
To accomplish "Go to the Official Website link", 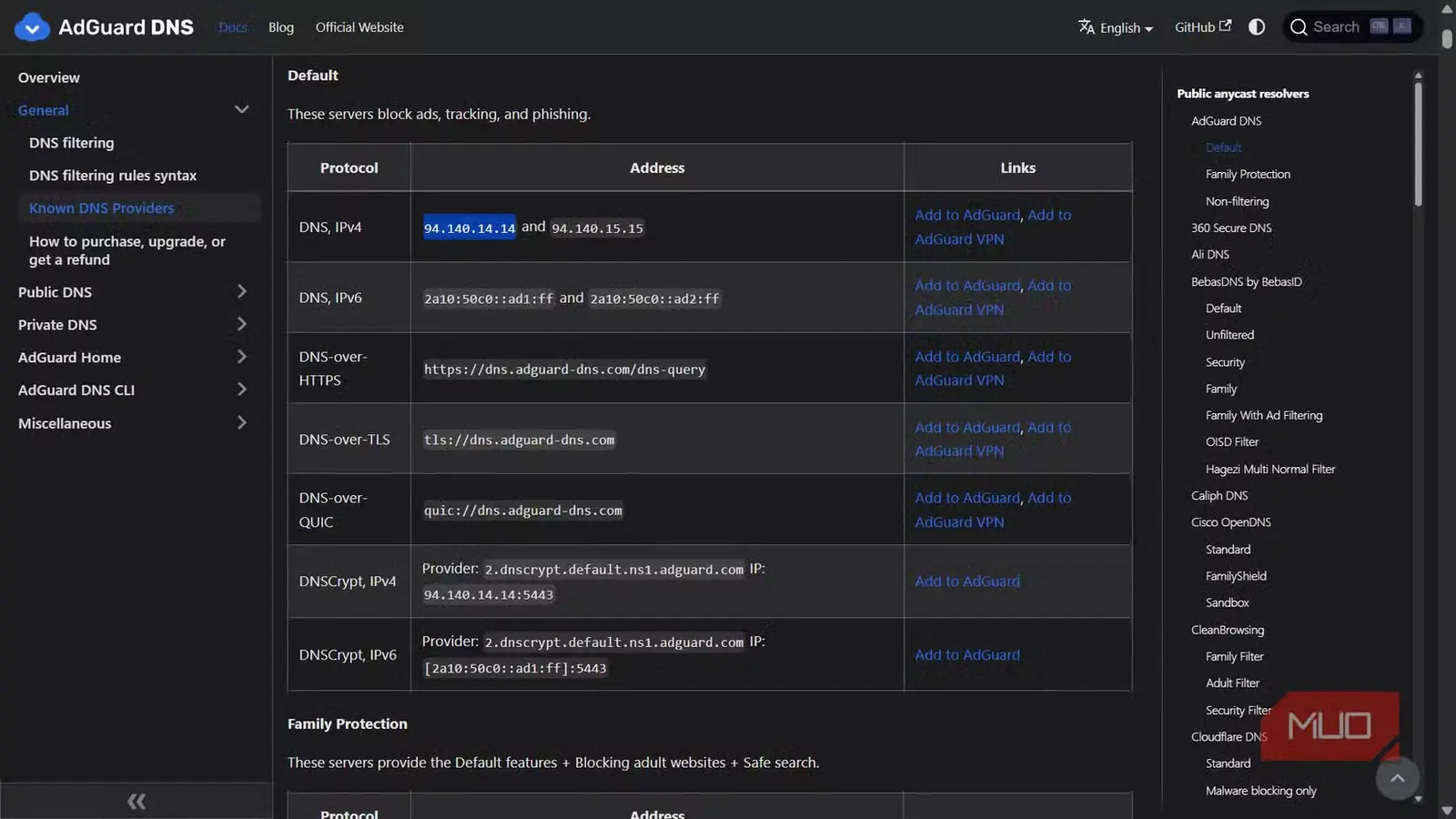I will (x=359, y=27).
